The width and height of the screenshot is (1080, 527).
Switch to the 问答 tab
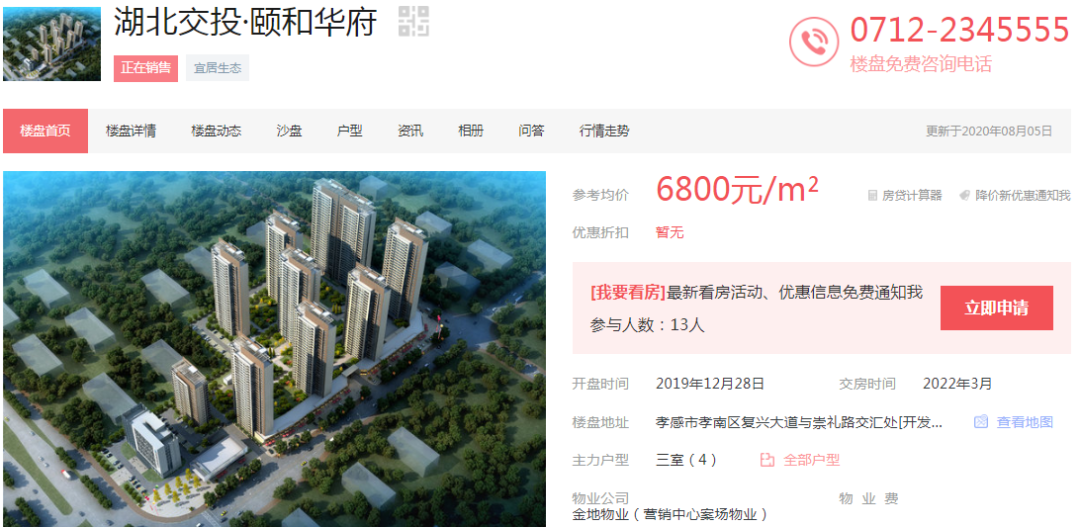click(x=532, y=131)
